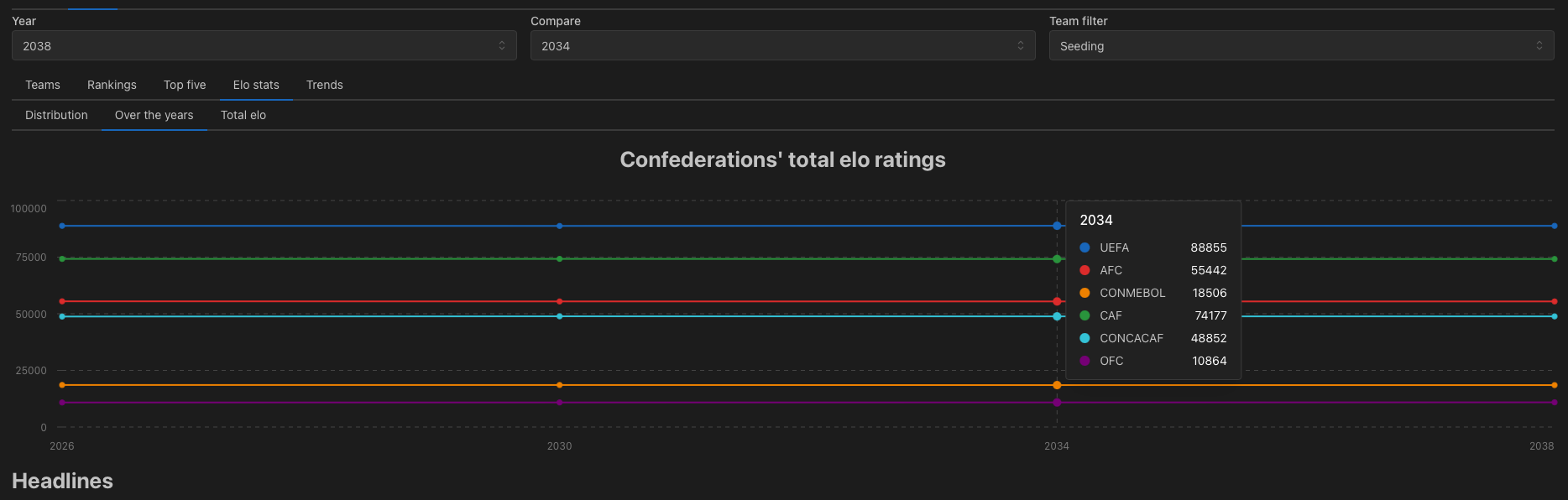Expand the Team filter Seeding dropdown
1568x500 pixels.
coord(1301,45)
